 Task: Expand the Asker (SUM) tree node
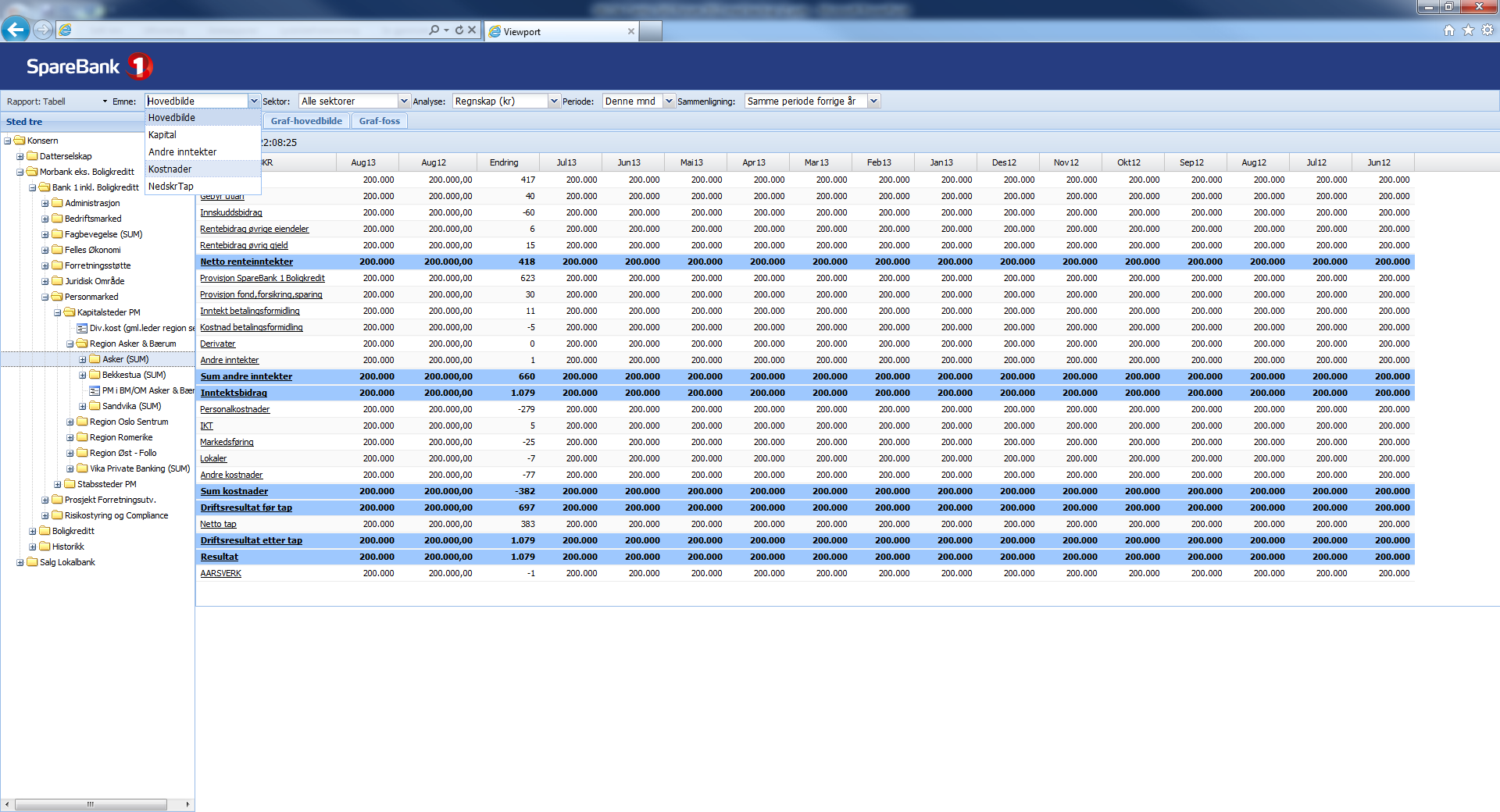point(82,359)
